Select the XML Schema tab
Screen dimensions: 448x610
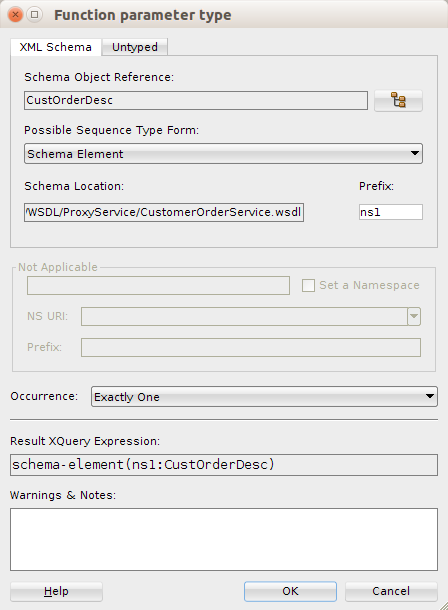click(x=56, y=47)
